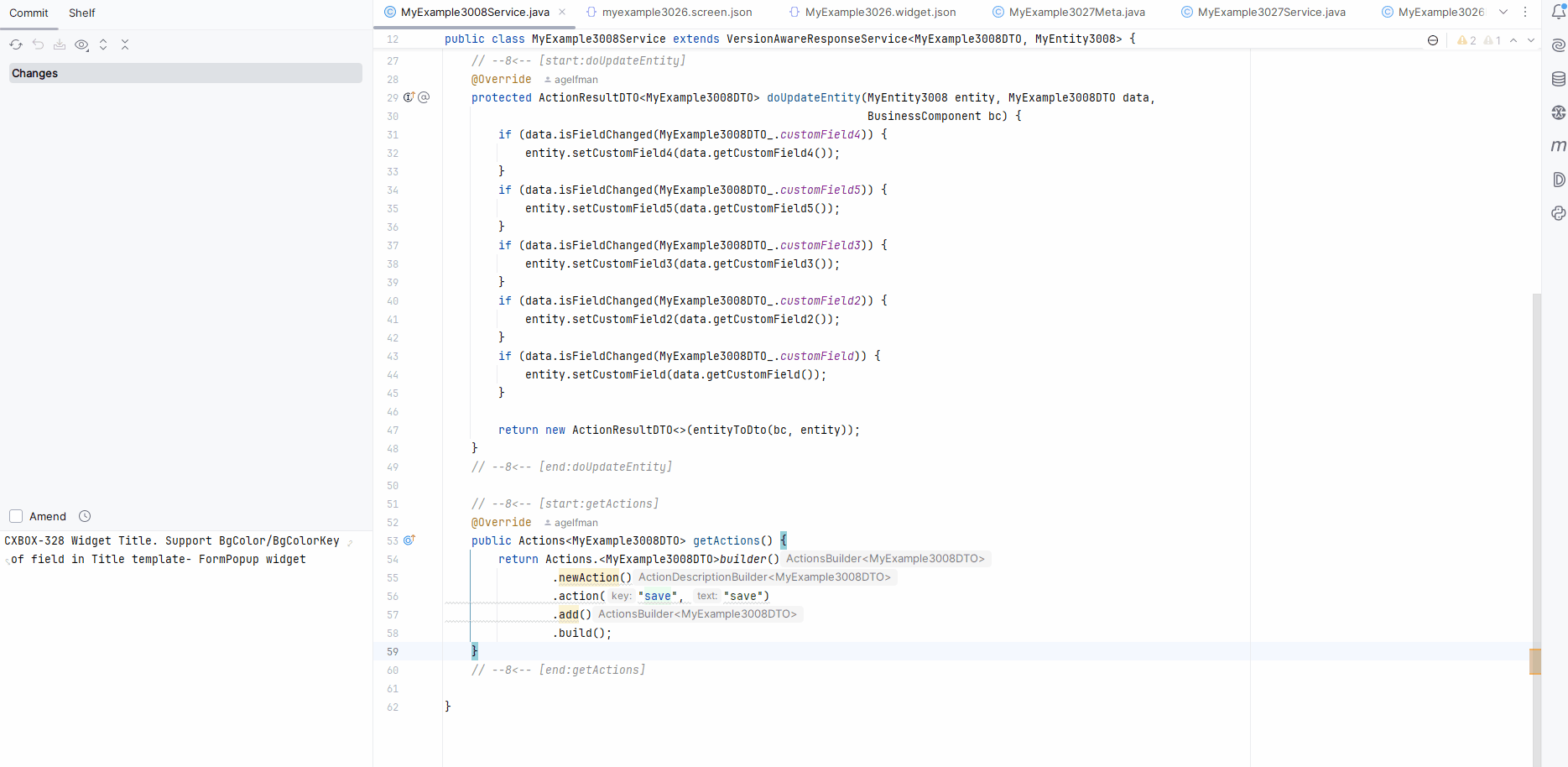Click the override gutter icon at line 29
Image resolution: width=1568 pixels, height=767 pixels.
[x=409, y=97]
